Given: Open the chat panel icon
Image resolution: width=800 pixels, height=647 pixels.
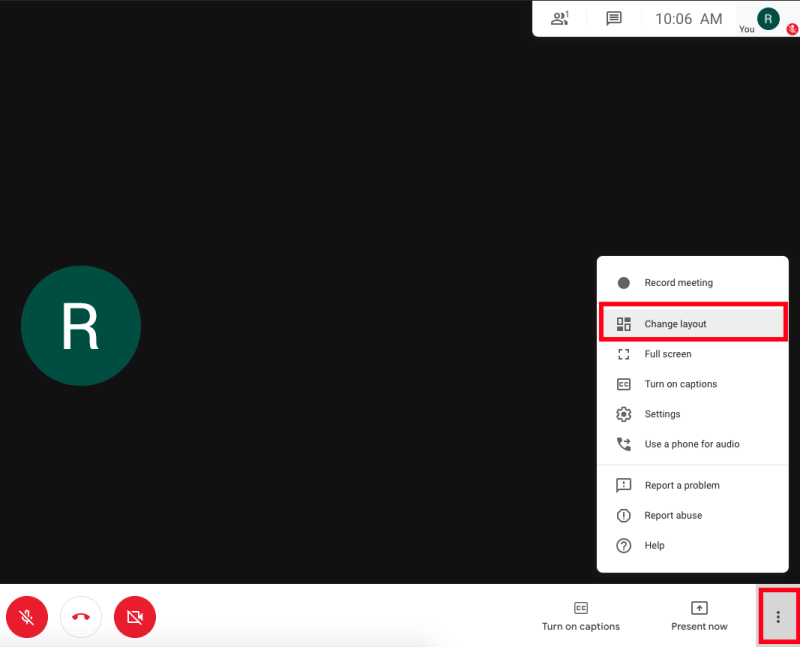Looking at the screenshot, I should pos(613,18).
